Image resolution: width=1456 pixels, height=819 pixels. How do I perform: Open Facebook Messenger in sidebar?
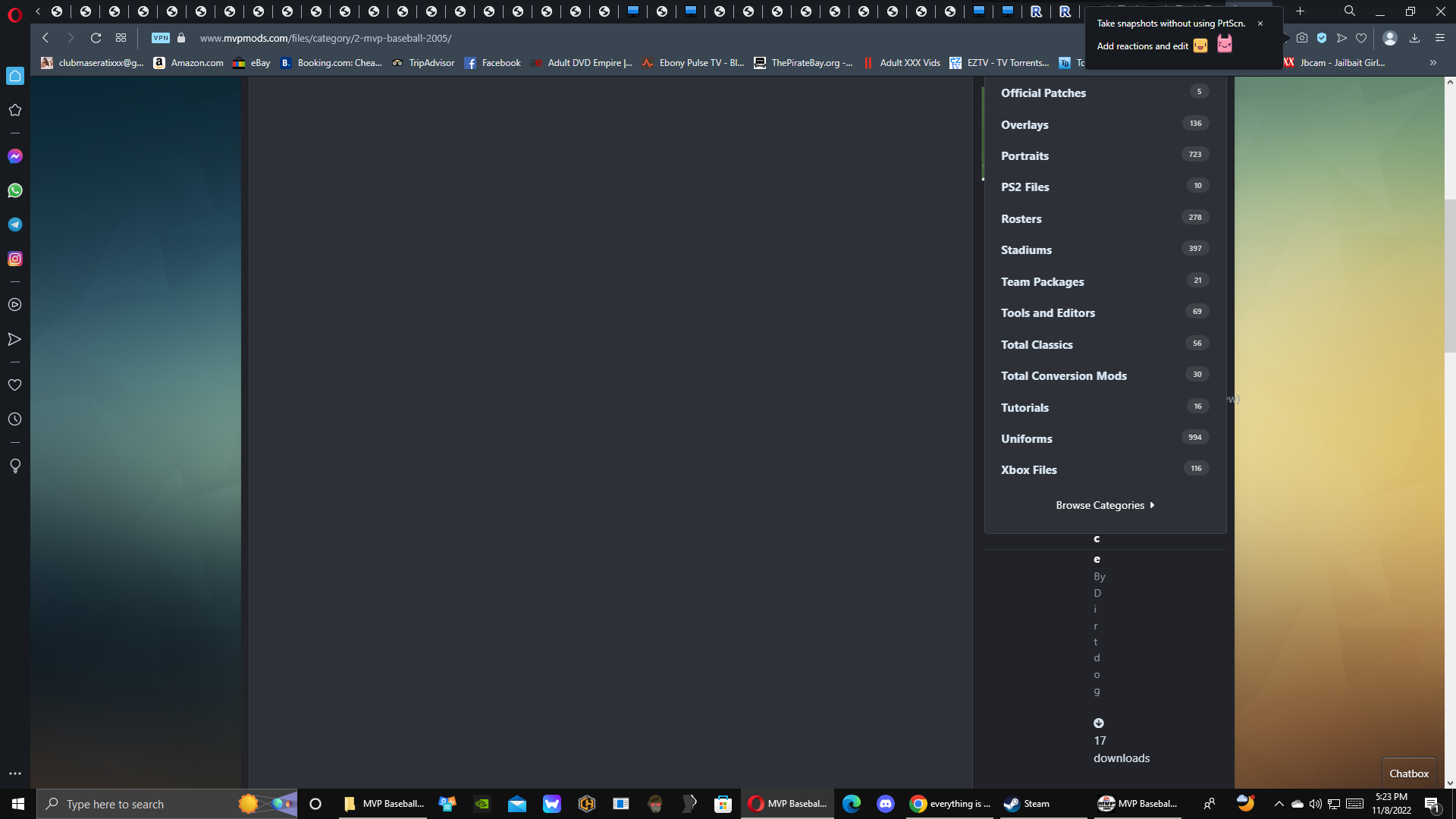15,156
